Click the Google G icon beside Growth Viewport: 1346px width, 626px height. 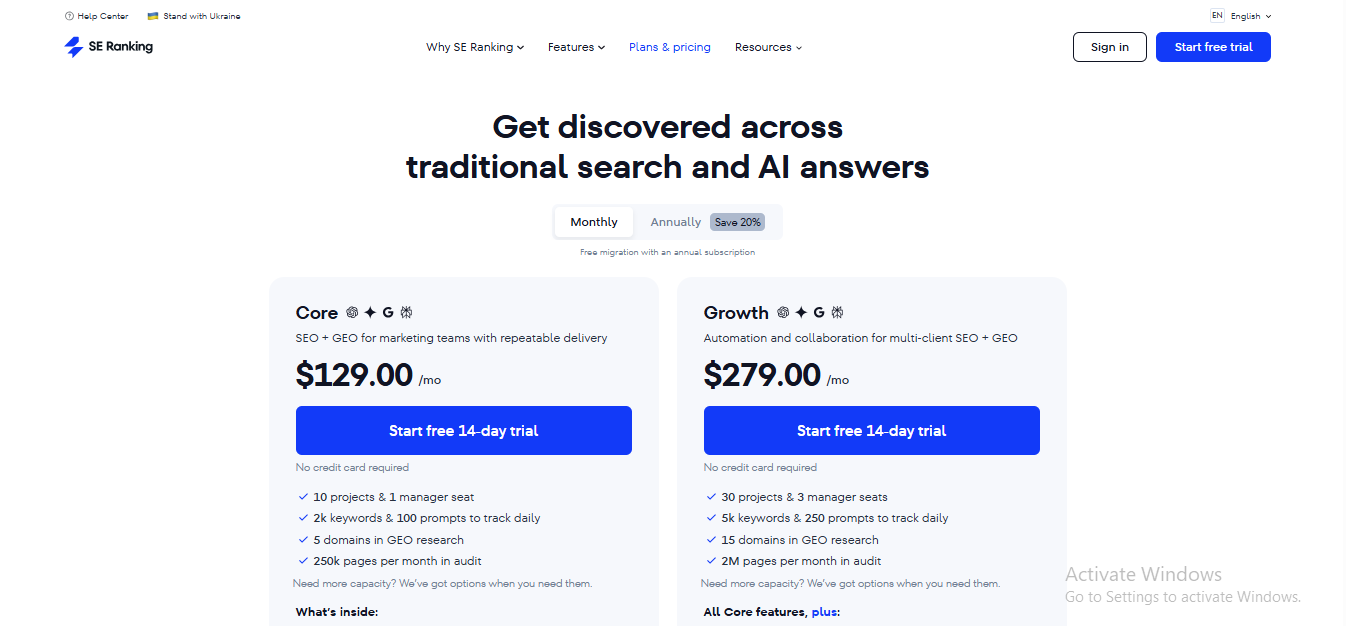(x=820, y=312)
